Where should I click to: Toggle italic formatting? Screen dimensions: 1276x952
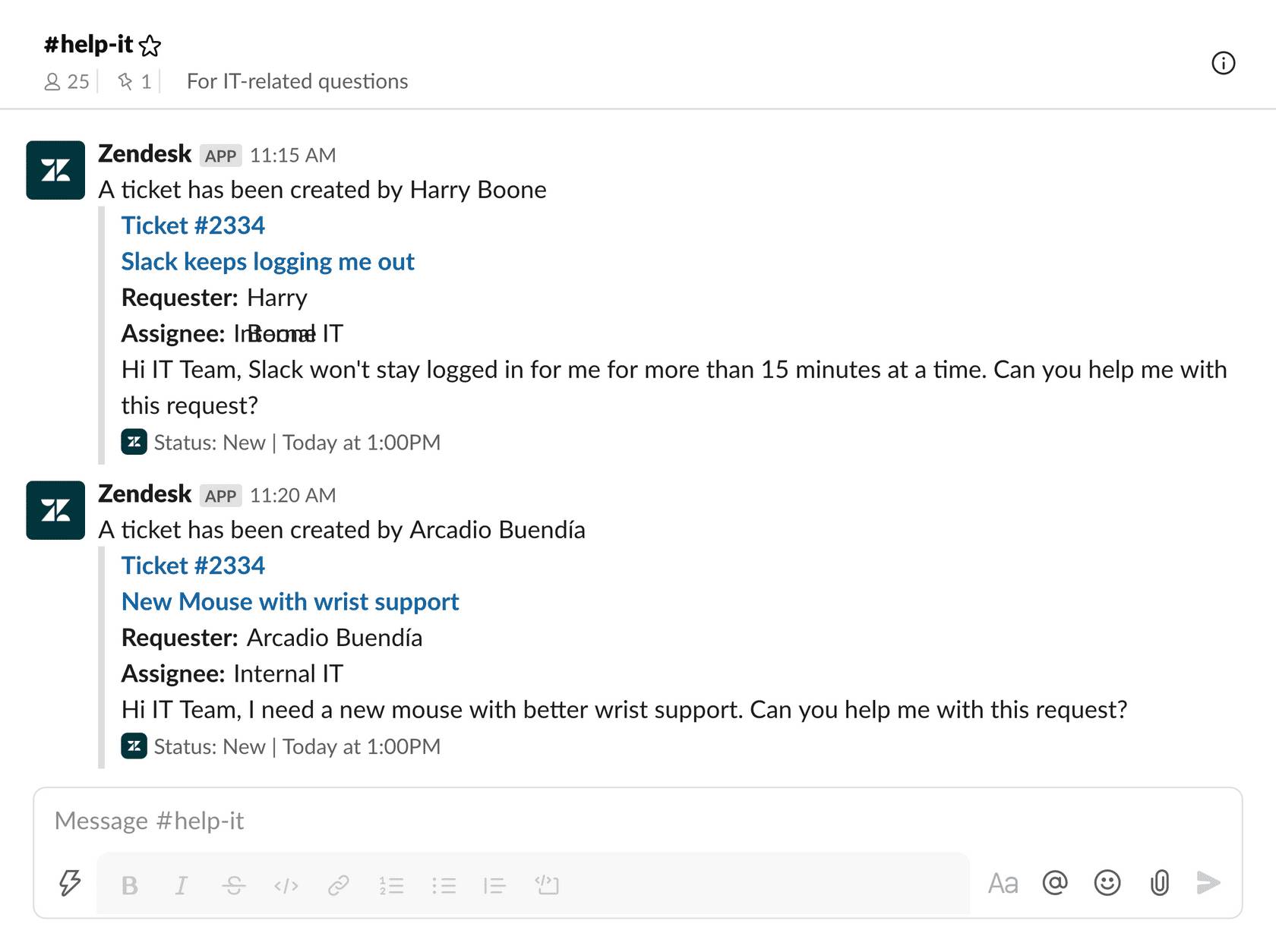182,885
